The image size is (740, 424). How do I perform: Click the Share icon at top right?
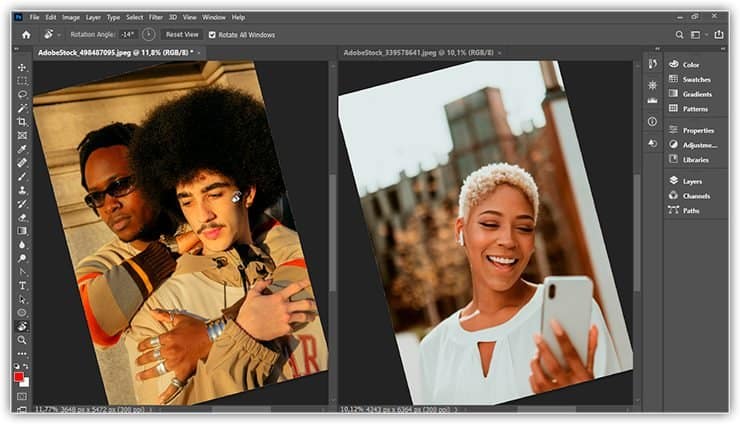[717, 34]
